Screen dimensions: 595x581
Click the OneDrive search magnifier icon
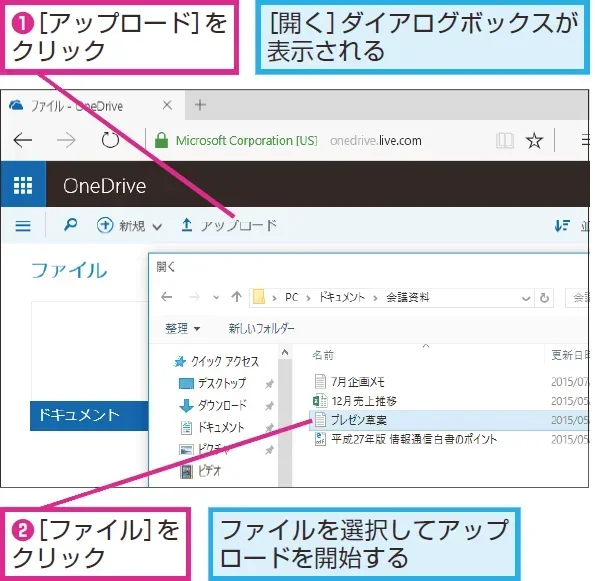[71, 225]
